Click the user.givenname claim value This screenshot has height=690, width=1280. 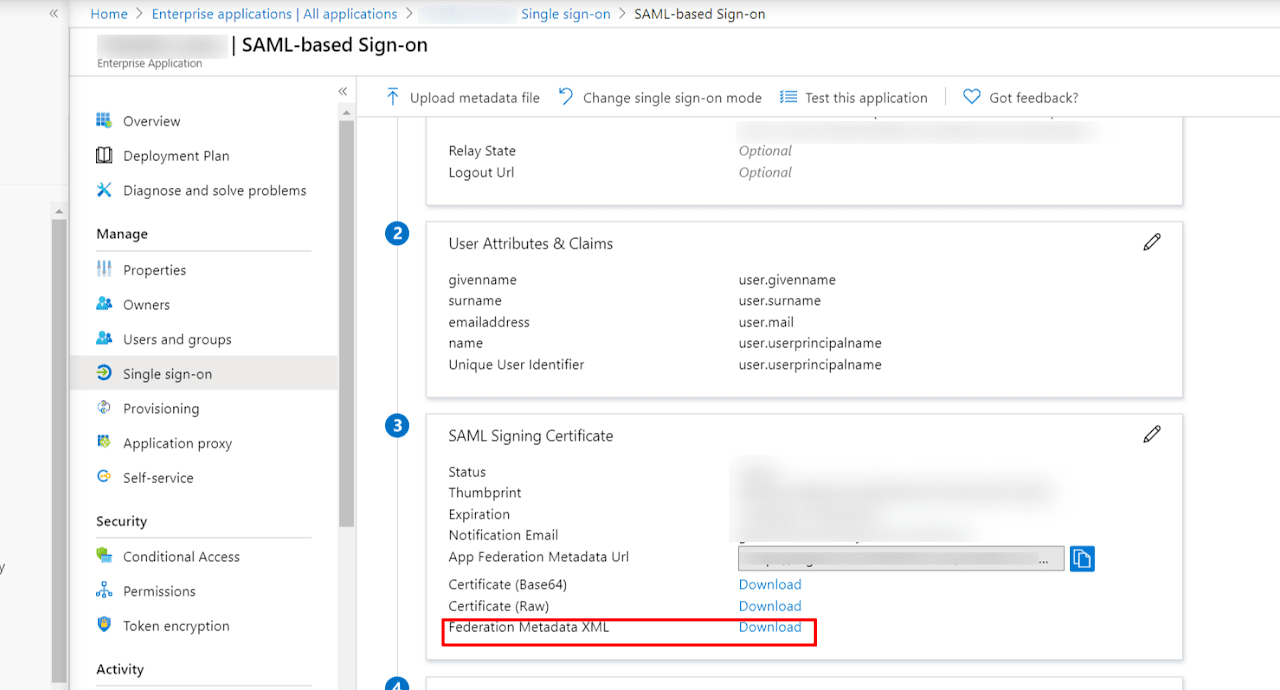click(x=787, y=280)
